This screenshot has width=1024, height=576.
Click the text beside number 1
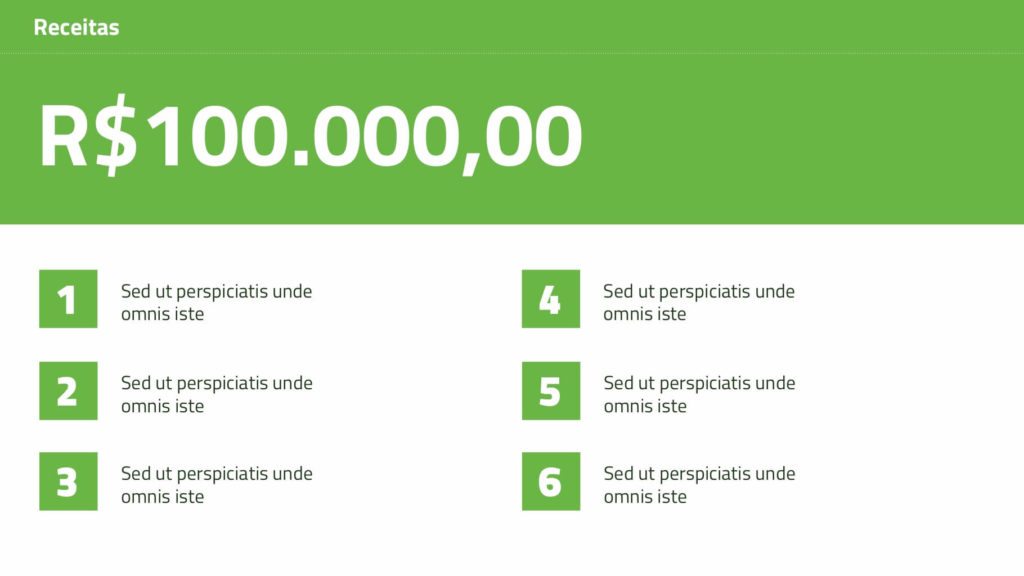(216, 302)
